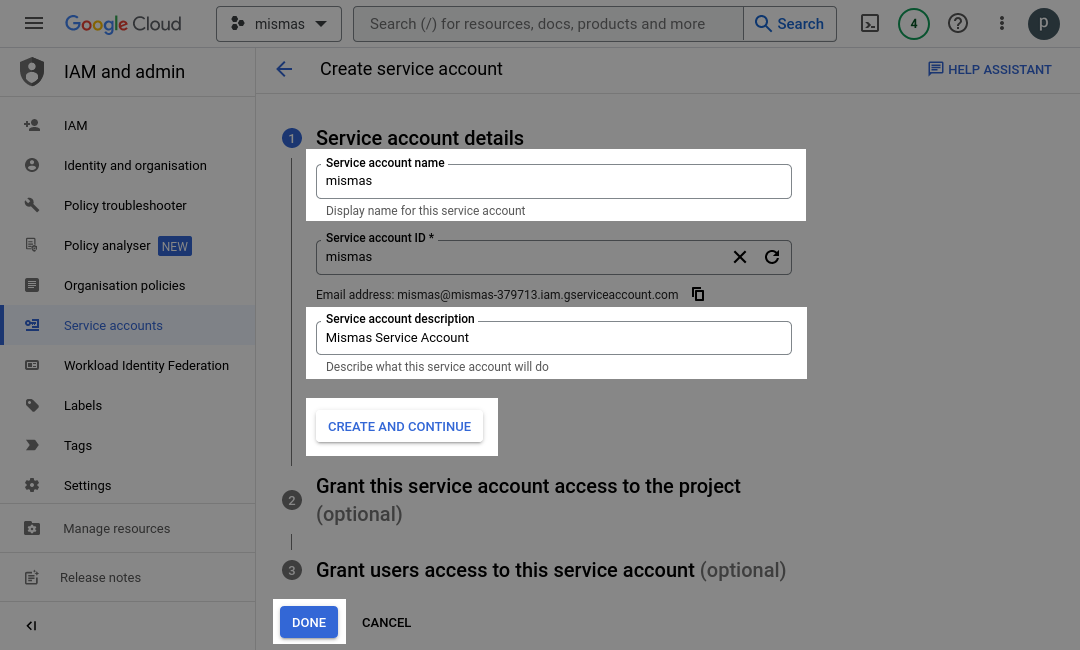The height and width of the screenshot is (650, 1080).
Task: Open the help question mark icon
Action: (957, 24)
